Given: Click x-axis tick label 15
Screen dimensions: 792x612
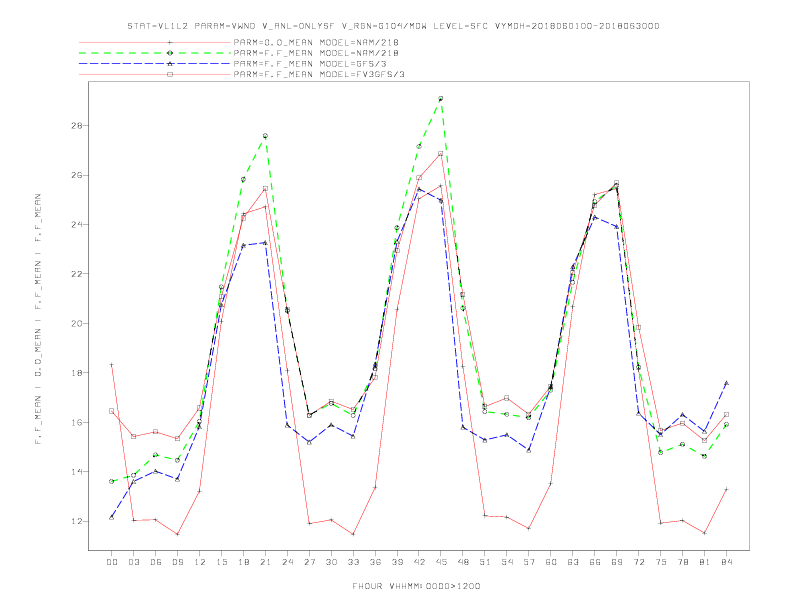Looking at the screenshot, I should point(222,562).
